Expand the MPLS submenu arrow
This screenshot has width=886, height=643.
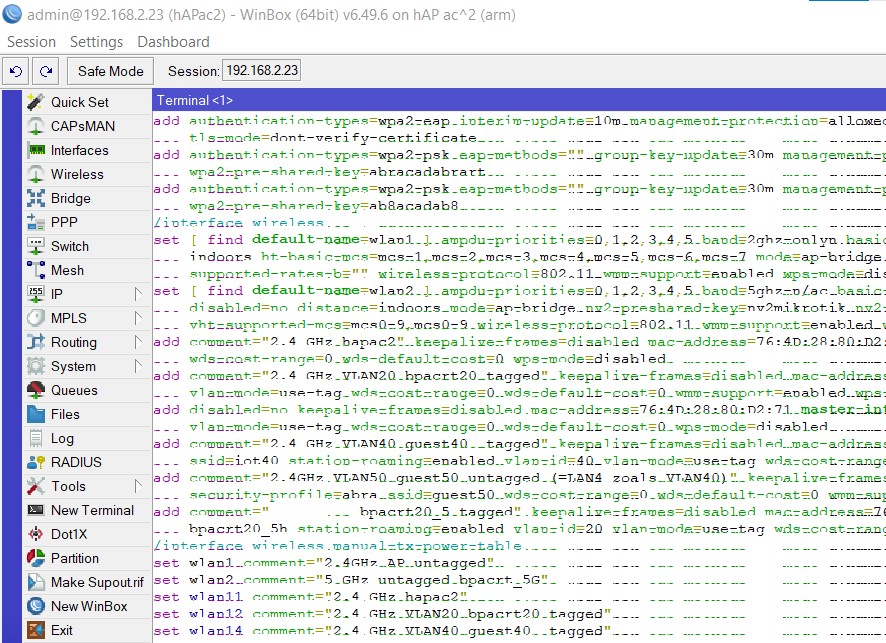(137, 318)
